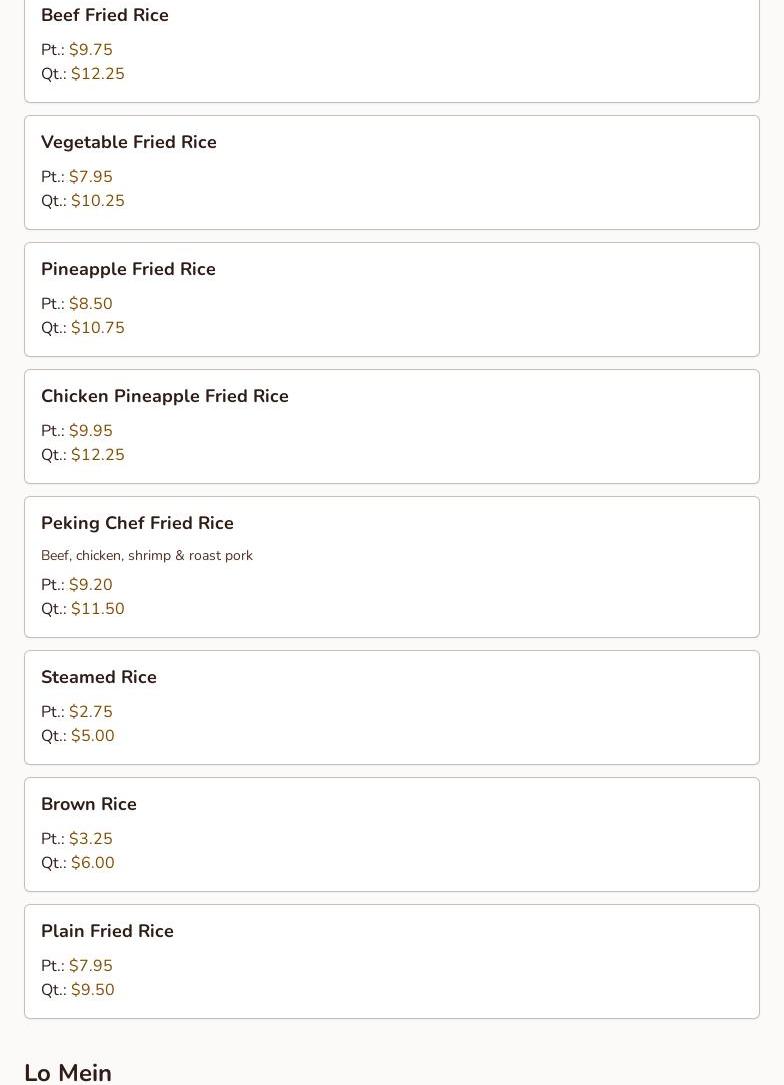Select the Beef Fried Rice quart price $12.25
The height and width of the screenshot is (1085, 784).
(97, 74)
